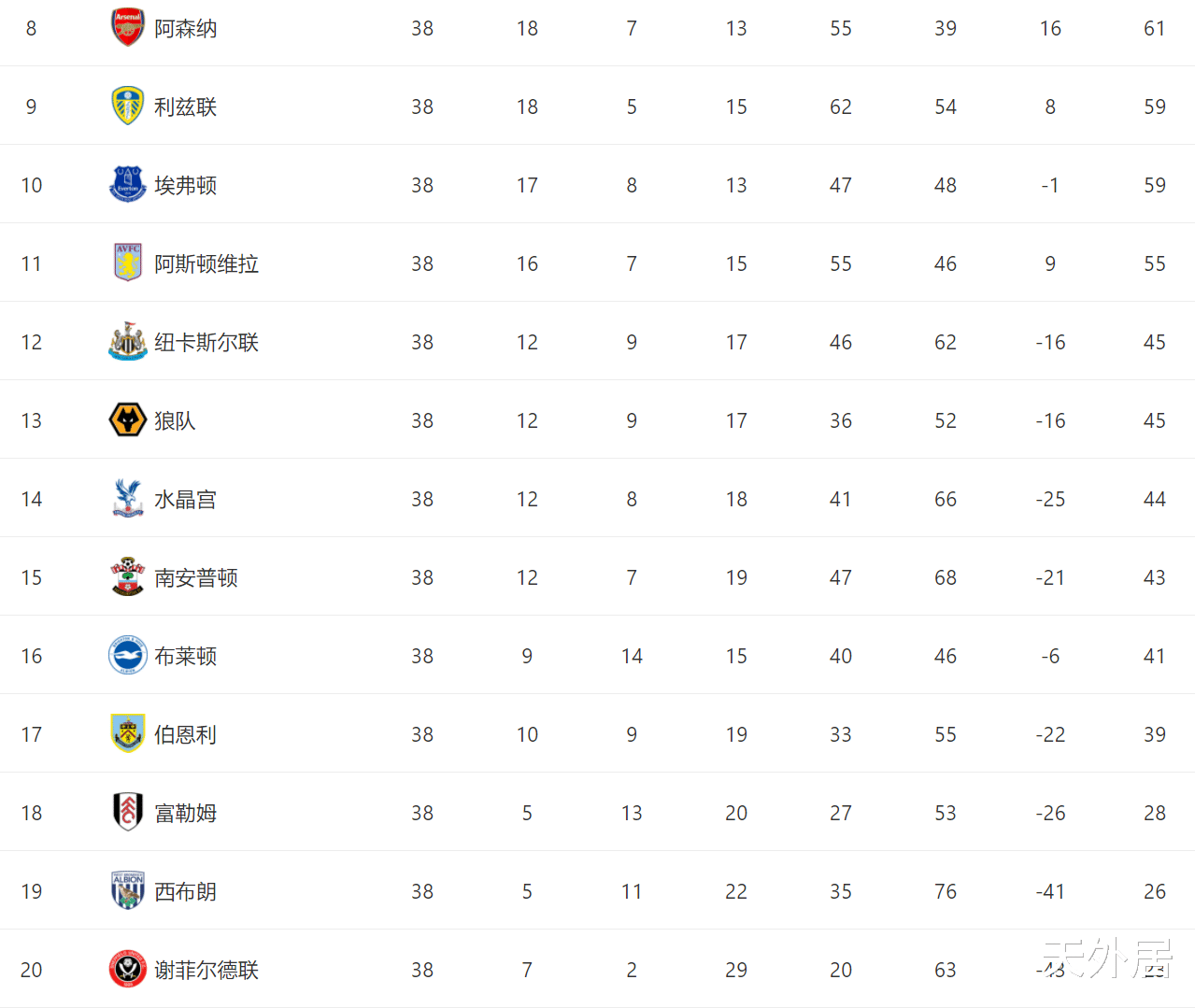The height and width of the screenshot is (1008, 1195).
Task: Click the Southampton club crest
Action: pyautogui.click(x=128, y=576)
